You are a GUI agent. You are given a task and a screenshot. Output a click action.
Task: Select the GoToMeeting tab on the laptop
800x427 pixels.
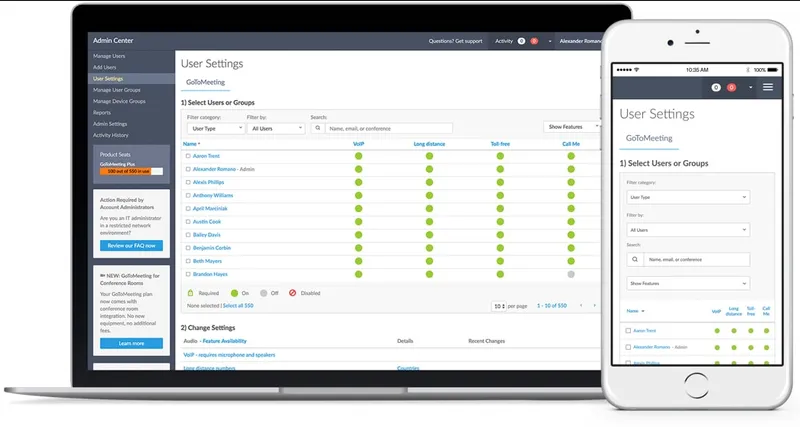(x=205, y=82)
